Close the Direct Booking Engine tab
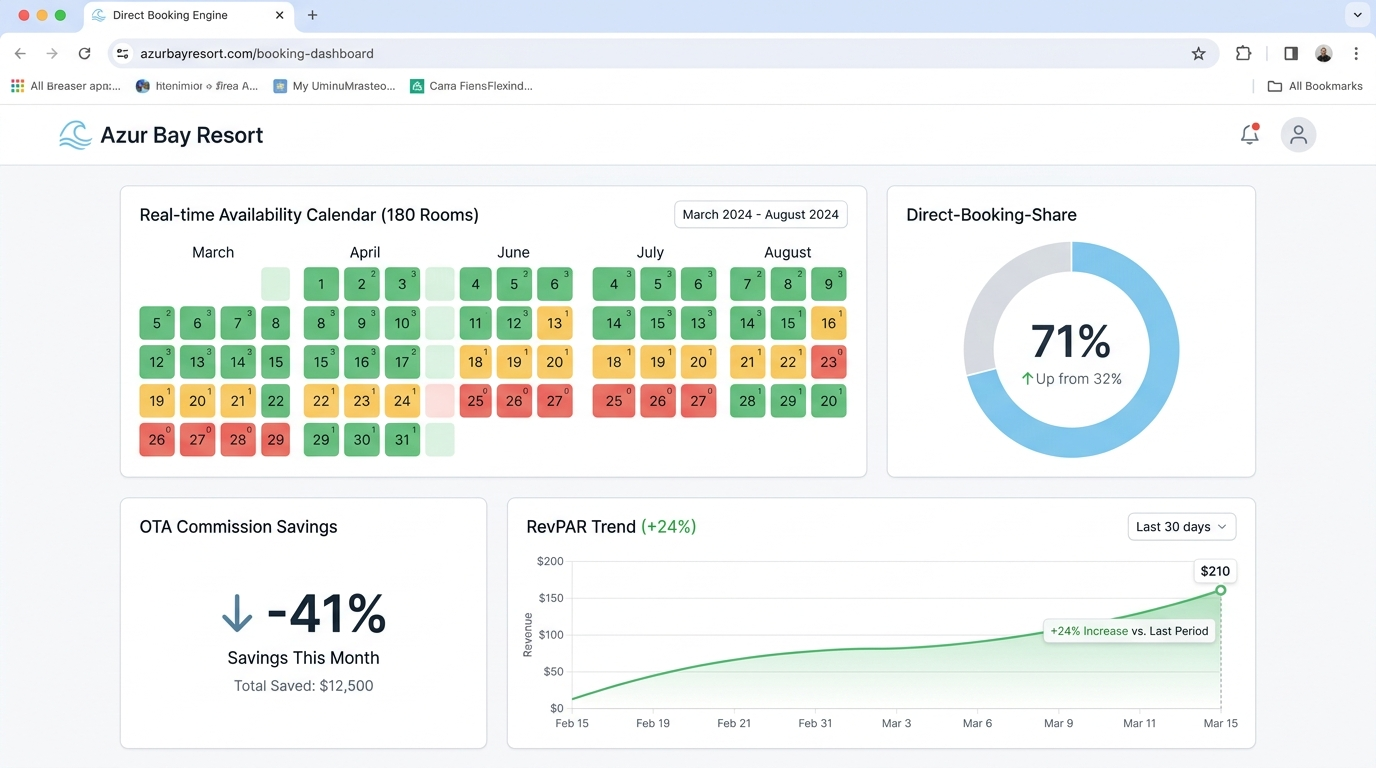 coord(280,15)
